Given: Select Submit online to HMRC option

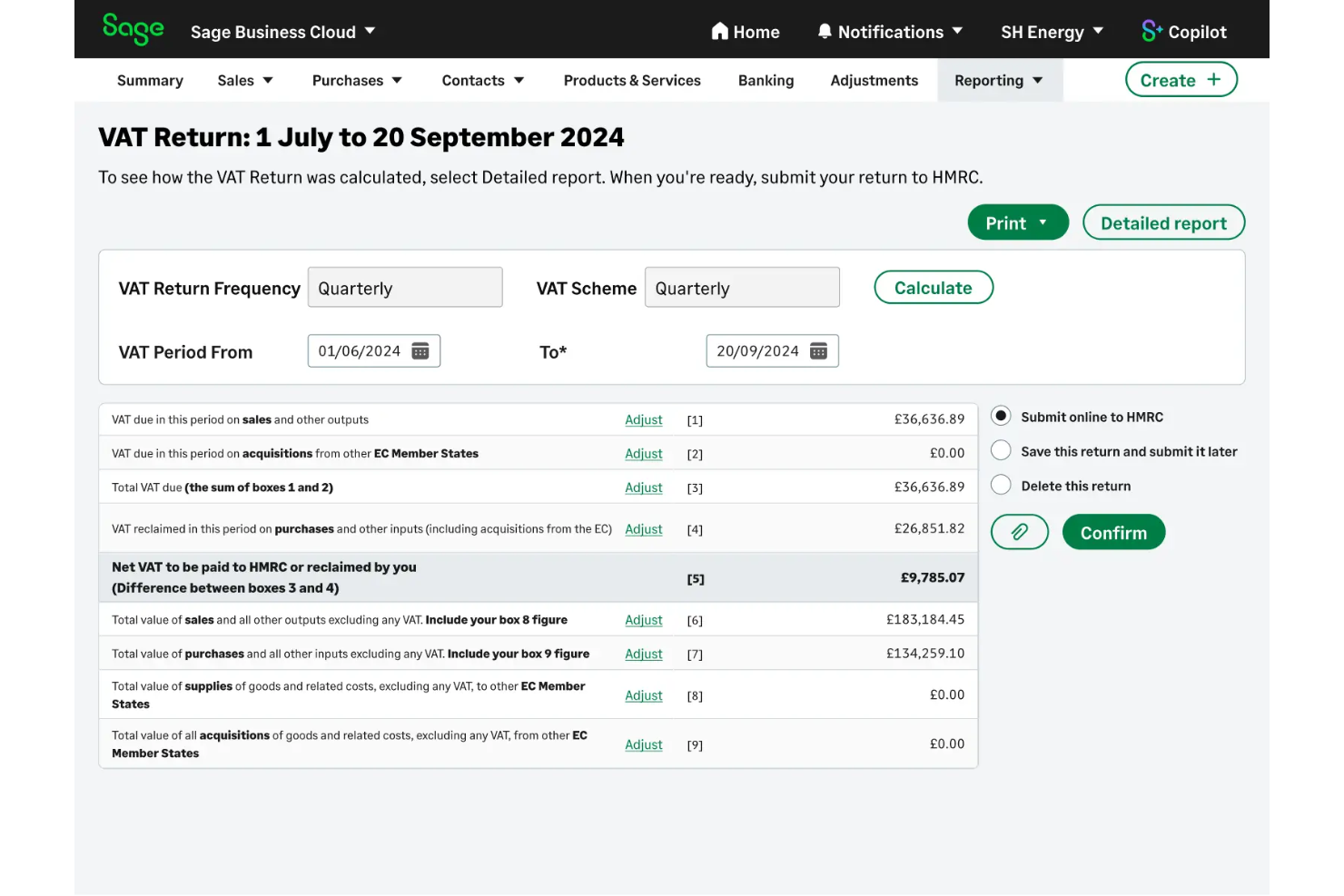Looking at the screenshot, I should tap(1001, 416).
